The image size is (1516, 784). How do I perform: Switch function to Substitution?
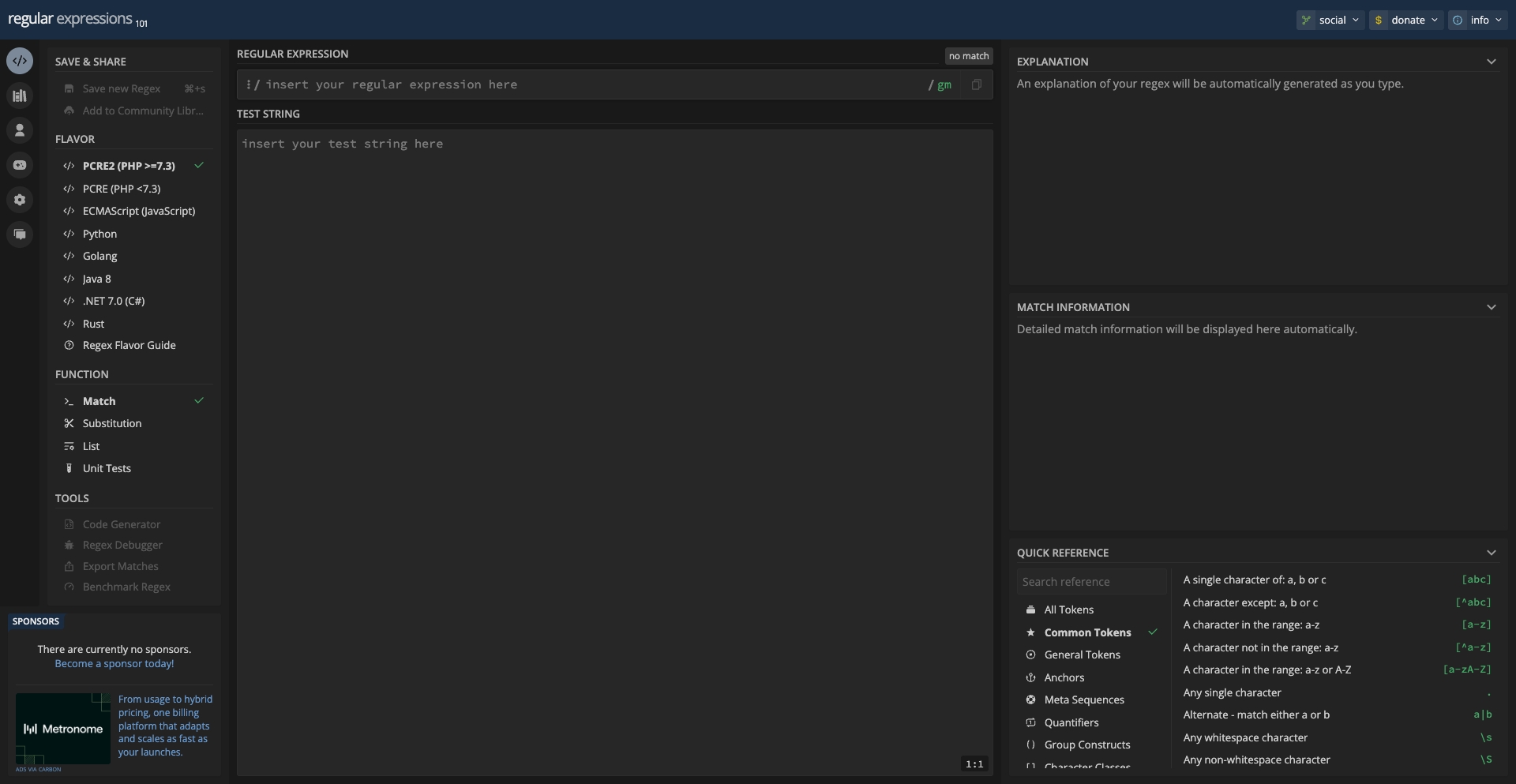[112, 423]
